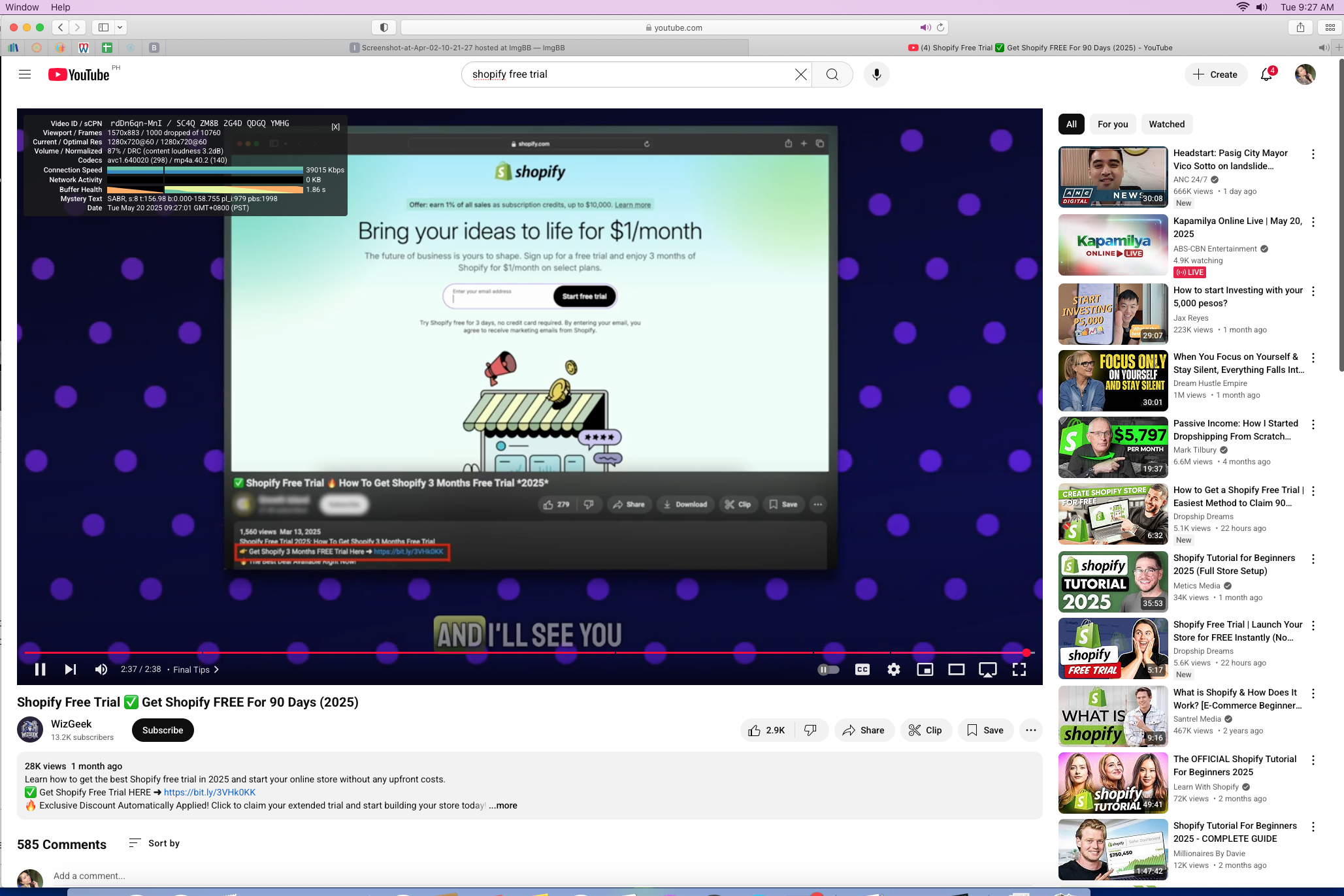Mute the YouTube tab audio
This screenshot has width=1344, height=896.
click(x=1324, y=48)
